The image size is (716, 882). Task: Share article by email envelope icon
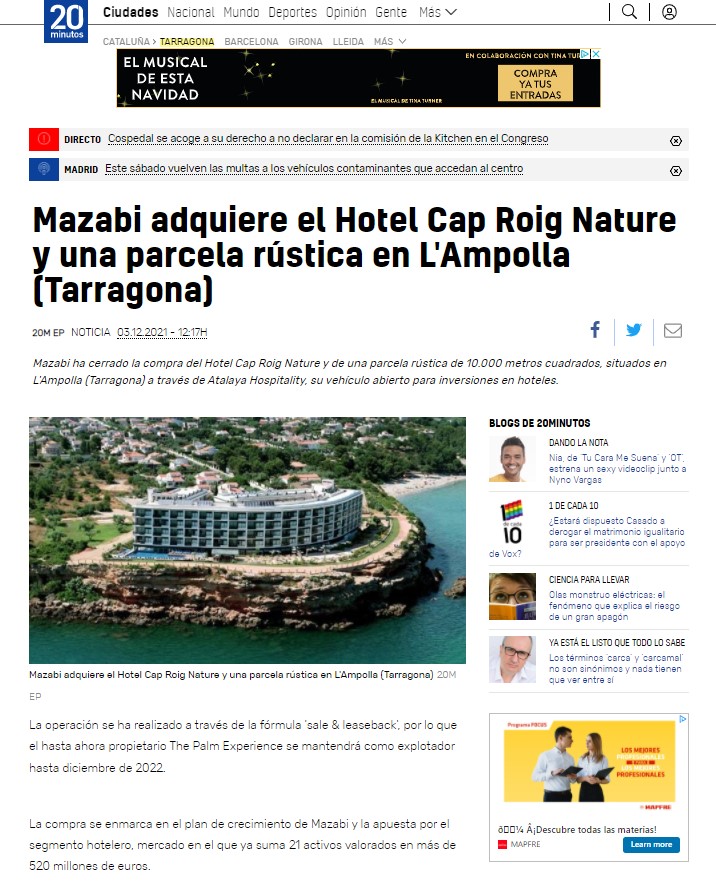pos(673,330)
